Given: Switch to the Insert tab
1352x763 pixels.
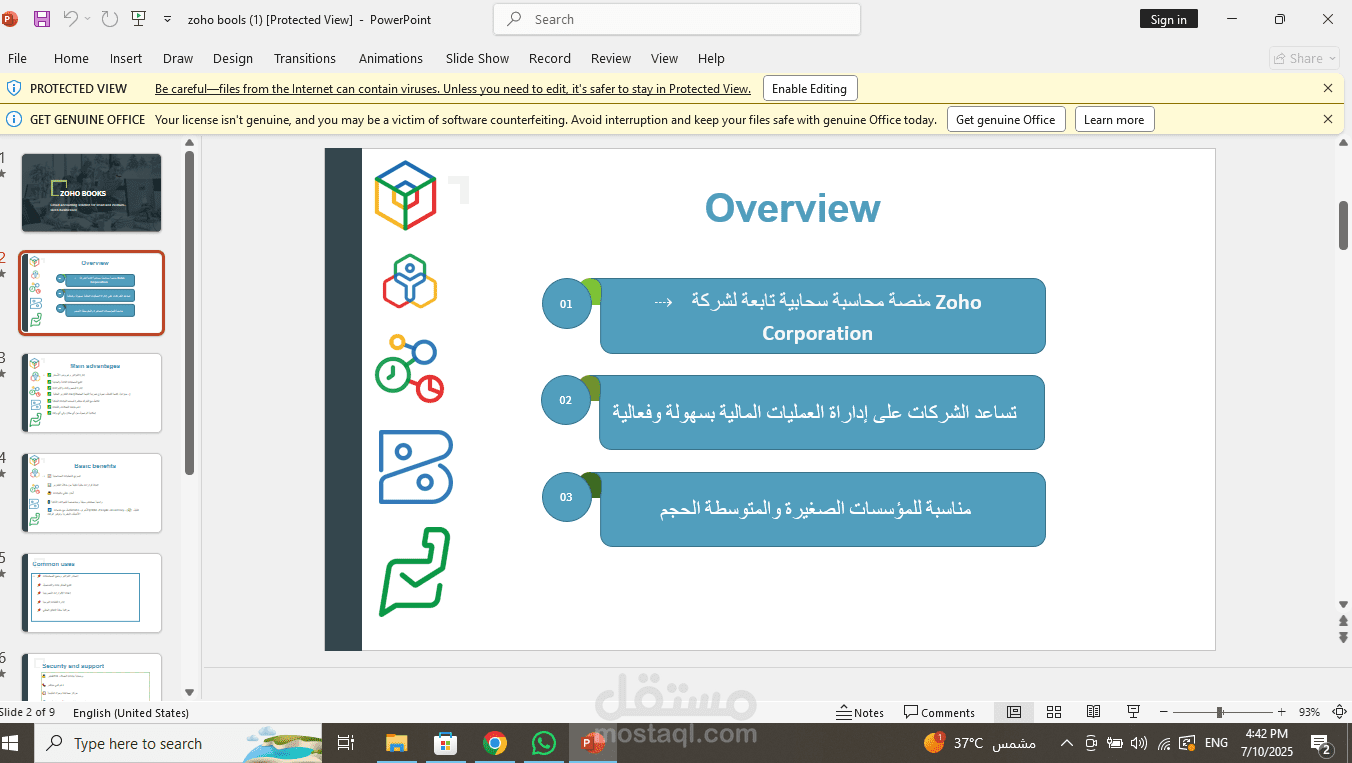Looking at the screenshot, I should 126,58.
